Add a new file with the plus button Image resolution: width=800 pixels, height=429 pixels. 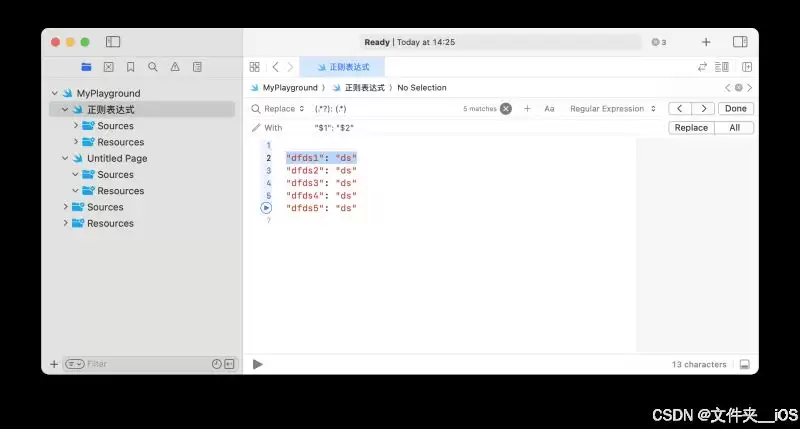(54, 364)
